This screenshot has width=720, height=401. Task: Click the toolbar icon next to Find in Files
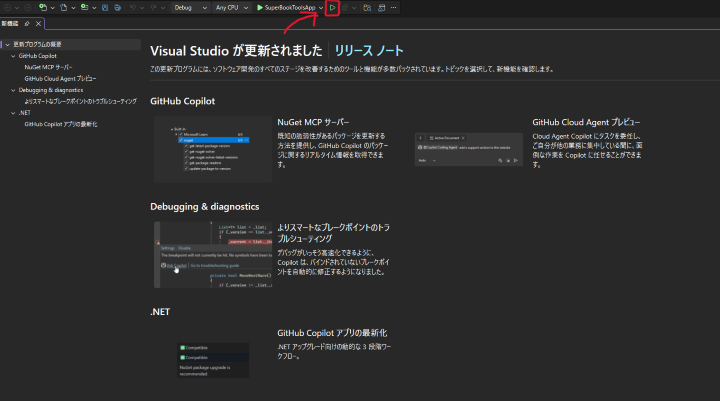(381, 7)
